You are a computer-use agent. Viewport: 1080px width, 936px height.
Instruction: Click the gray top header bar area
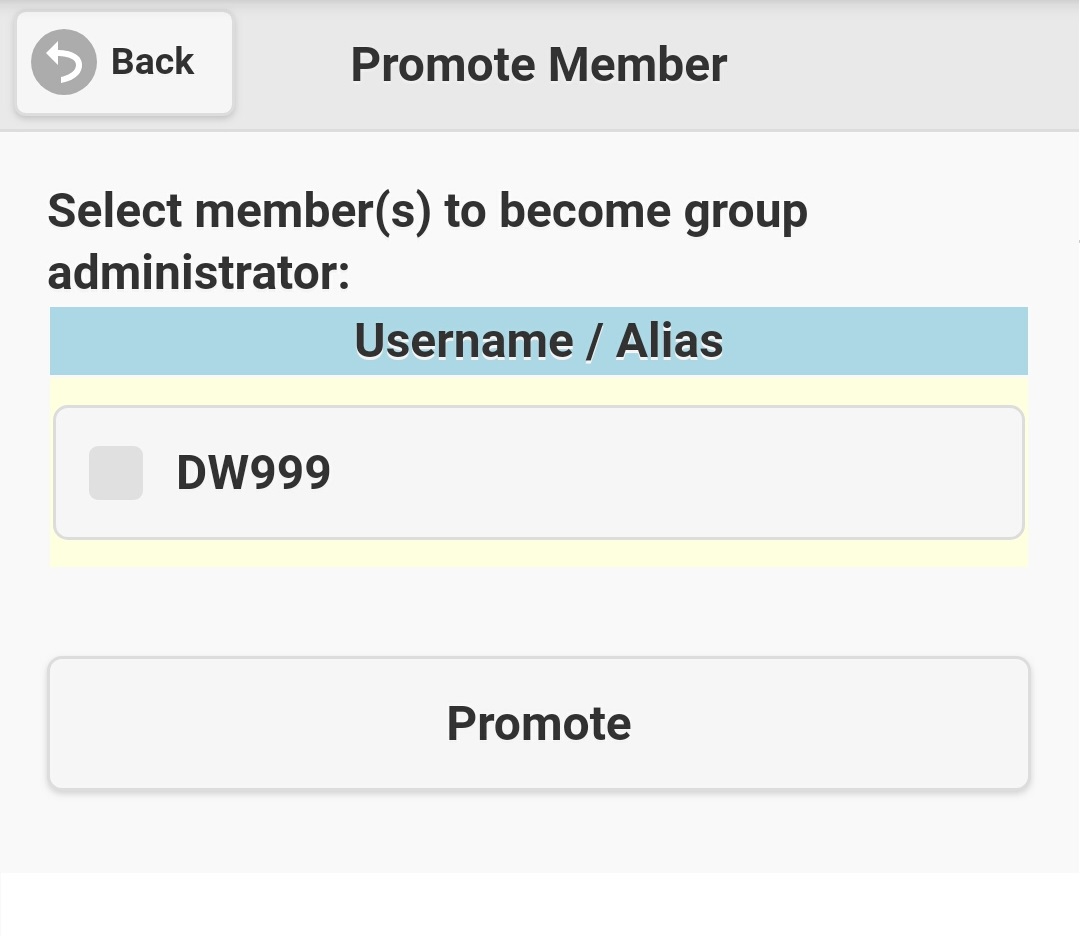click(900, 65)
